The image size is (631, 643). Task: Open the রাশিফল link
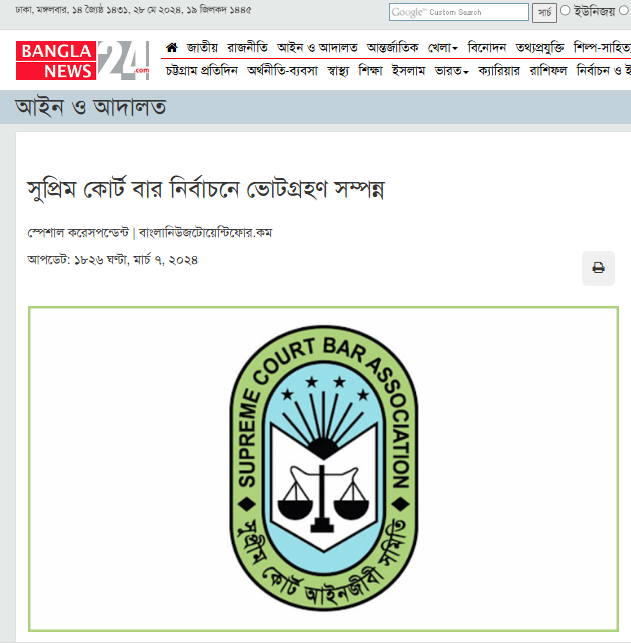(548, 71)
